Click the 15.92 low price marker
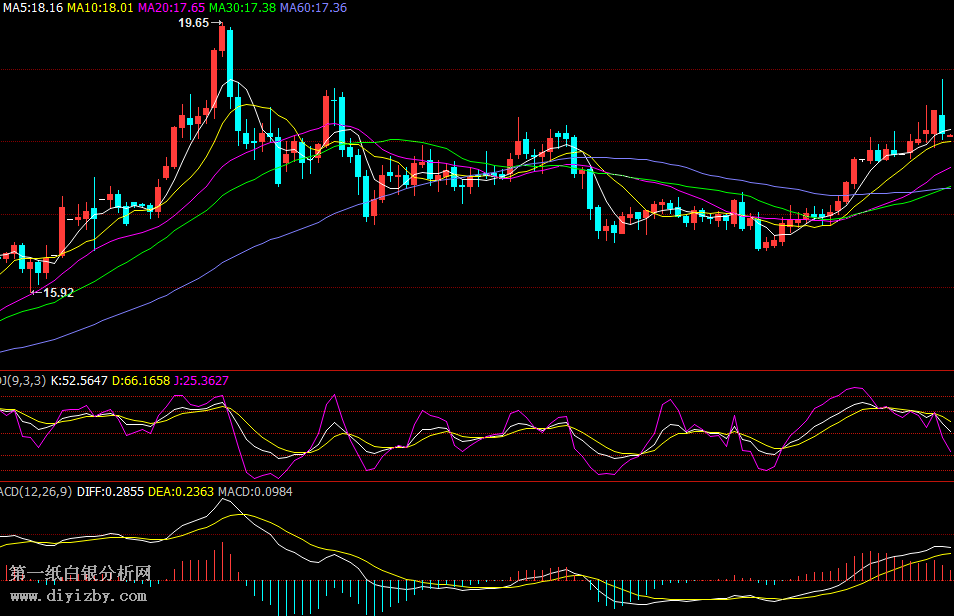 pyautogui.click(x=57, y=292)
